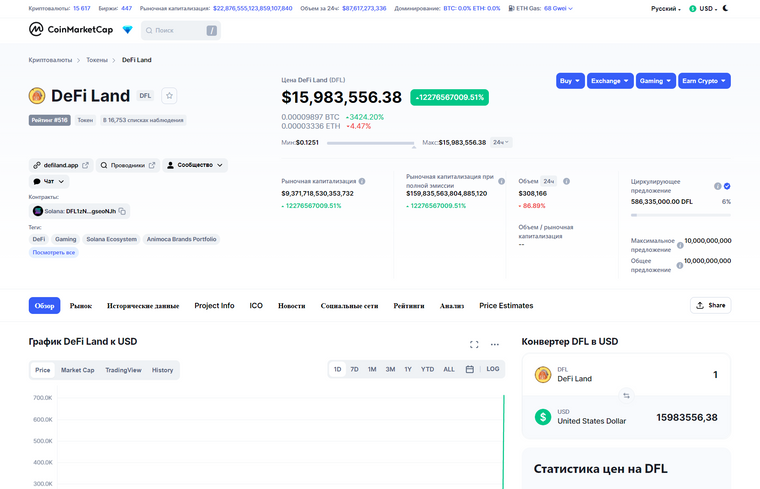760x489 pixels.
Task: Open the Project Info tab
Action: (214, 306)
